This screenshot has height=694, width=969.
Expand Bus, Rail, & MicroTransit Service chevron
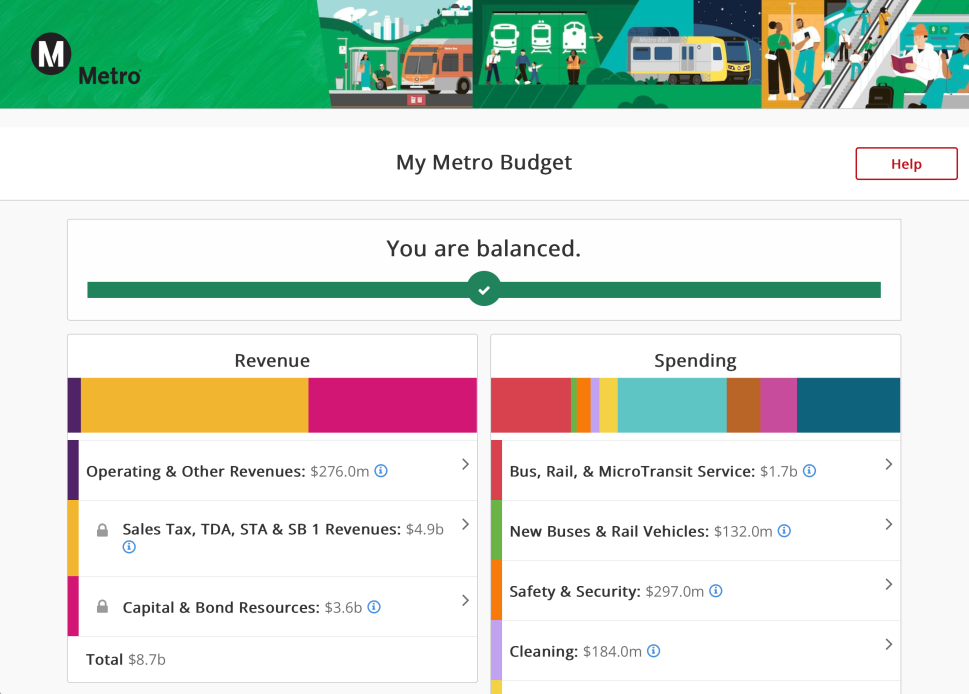(x=888, y=464)
